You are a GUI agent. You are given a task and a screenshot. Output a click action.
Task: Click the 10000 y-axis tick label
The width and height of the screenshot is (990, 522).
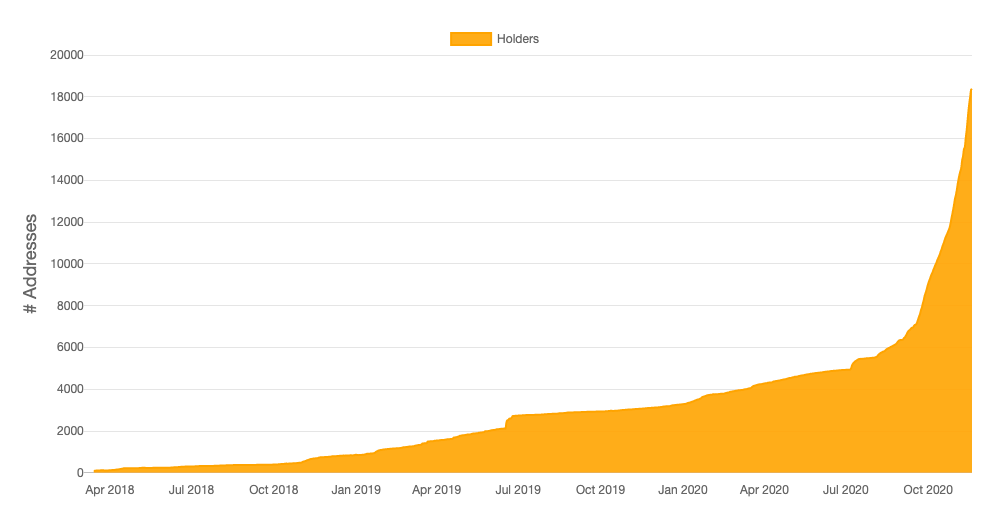pyautogui.click(x=67, y=264)
